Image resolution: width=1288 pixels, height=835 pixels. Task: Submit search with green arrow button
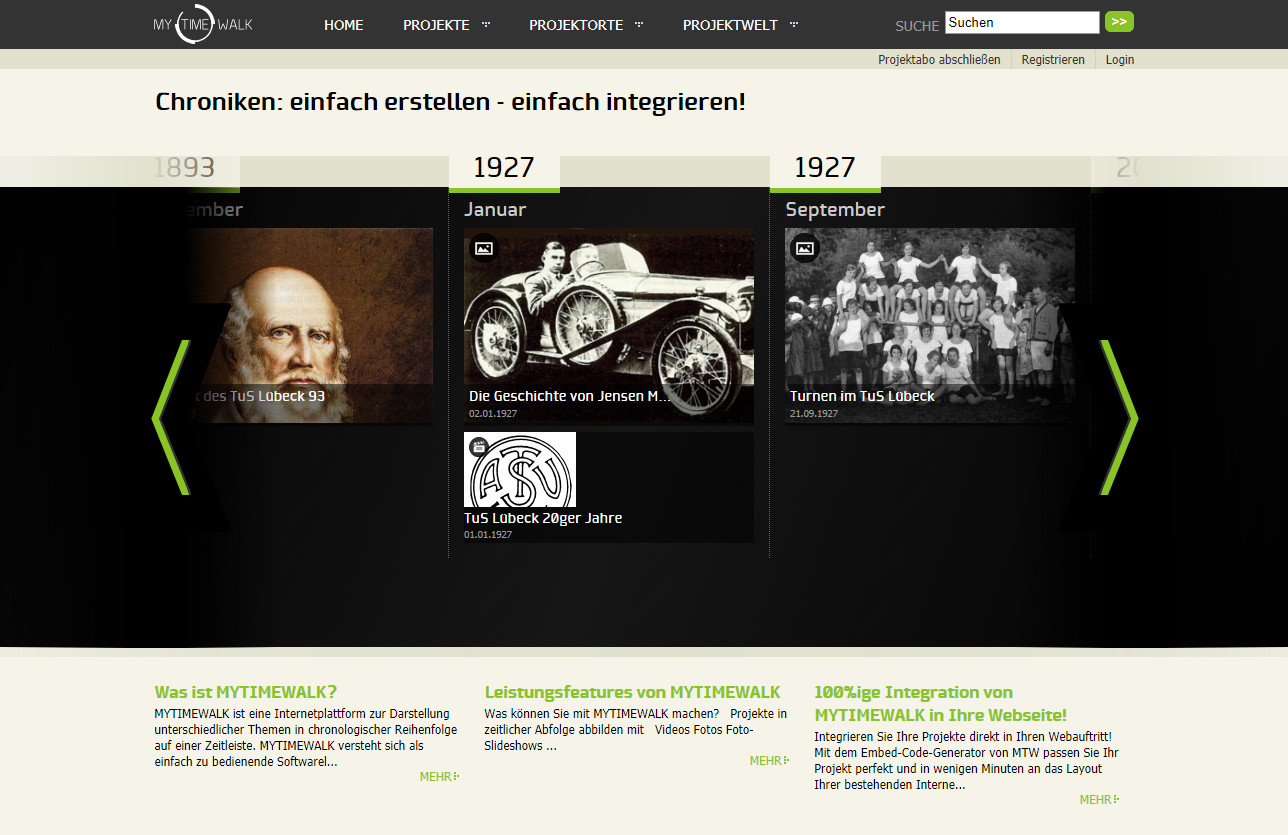(1119, 22)
